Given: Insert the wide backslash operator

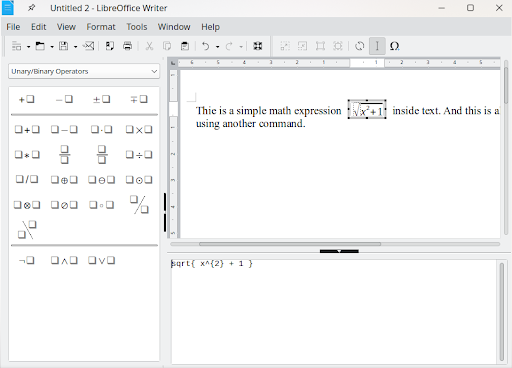Looking at the screenshot, I should pyautogui.click(x=27, y=230).
